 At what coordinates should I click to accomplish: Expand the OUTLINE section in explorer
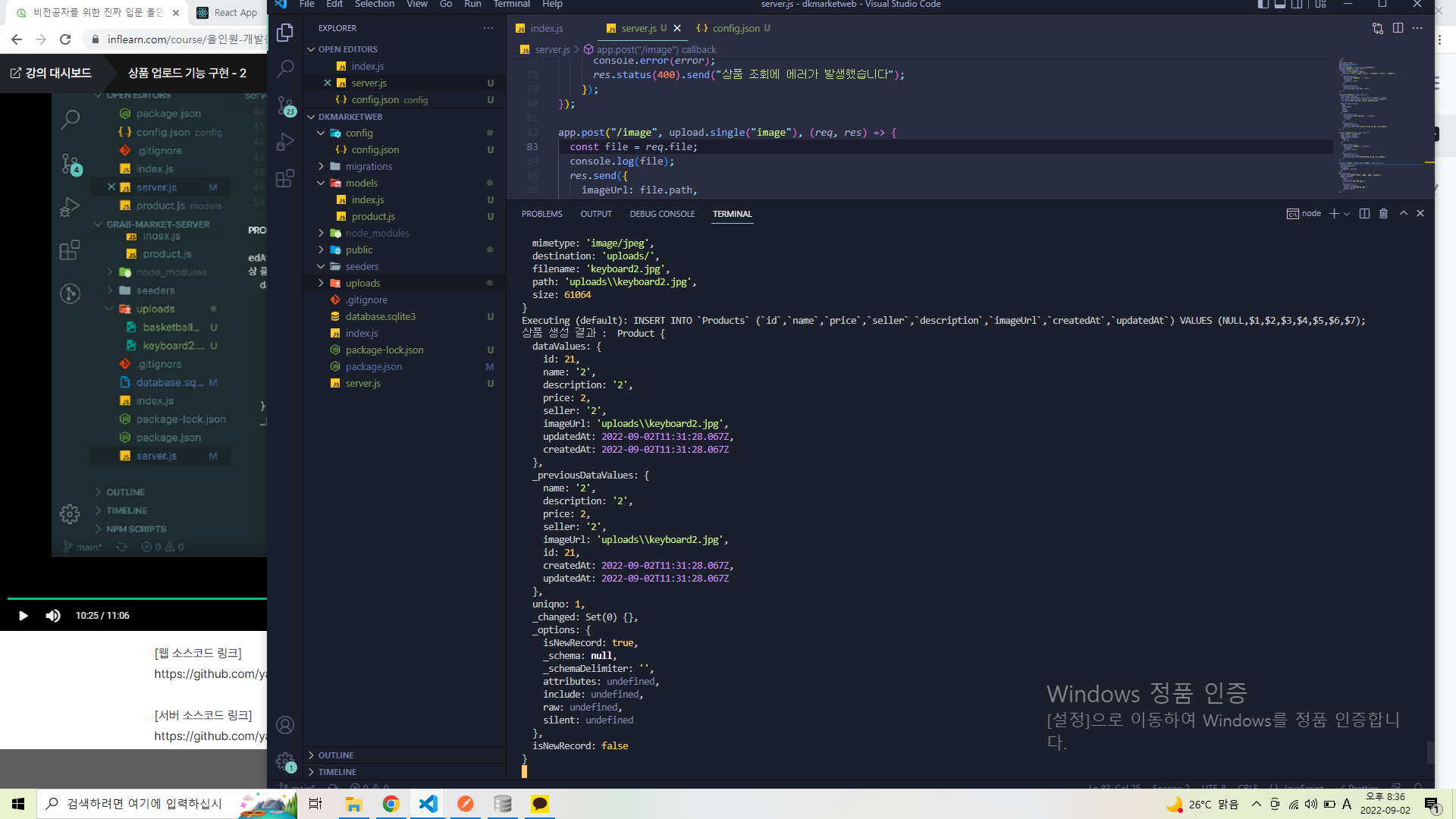335,755
